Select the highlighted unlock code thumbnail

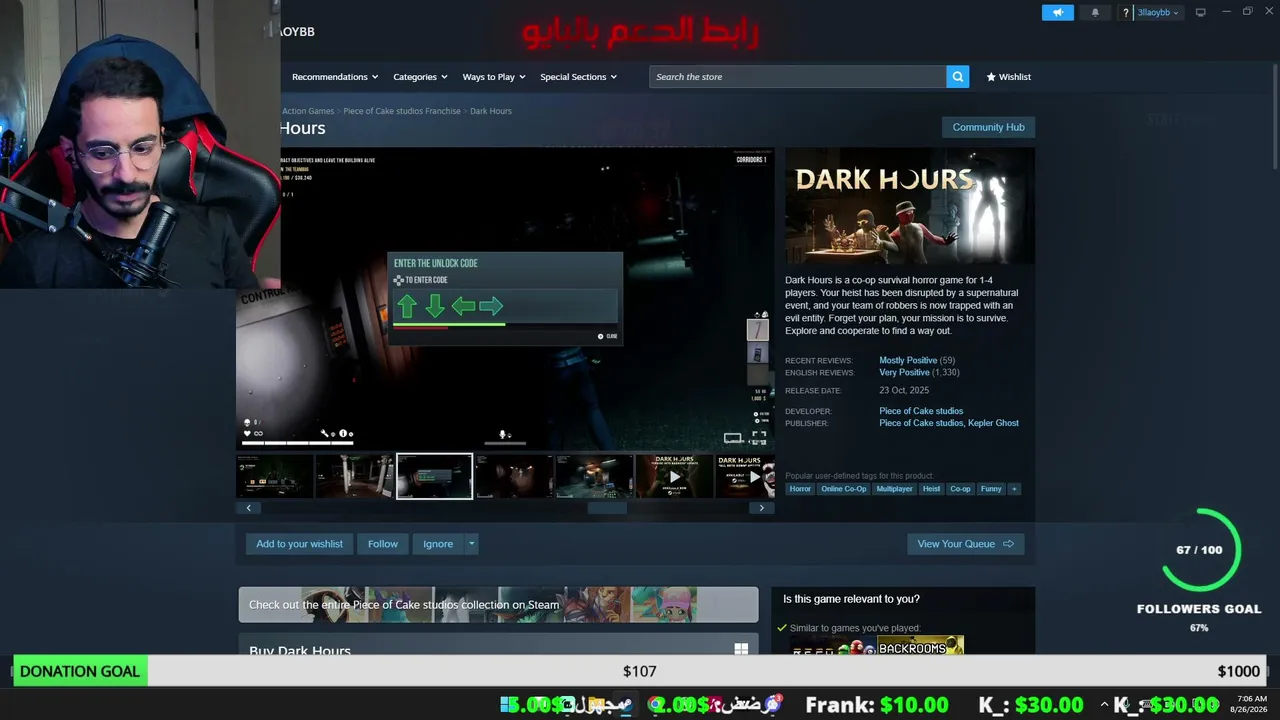pos(434,476)
